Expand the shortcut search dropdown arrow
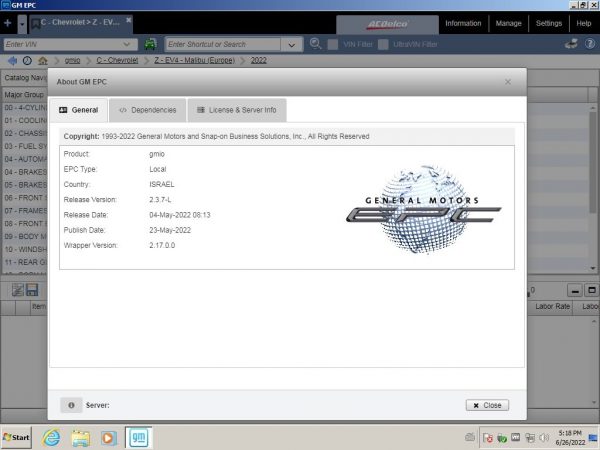Image resolution: width=600 pixels, height=450 pixels. point(292,45)
